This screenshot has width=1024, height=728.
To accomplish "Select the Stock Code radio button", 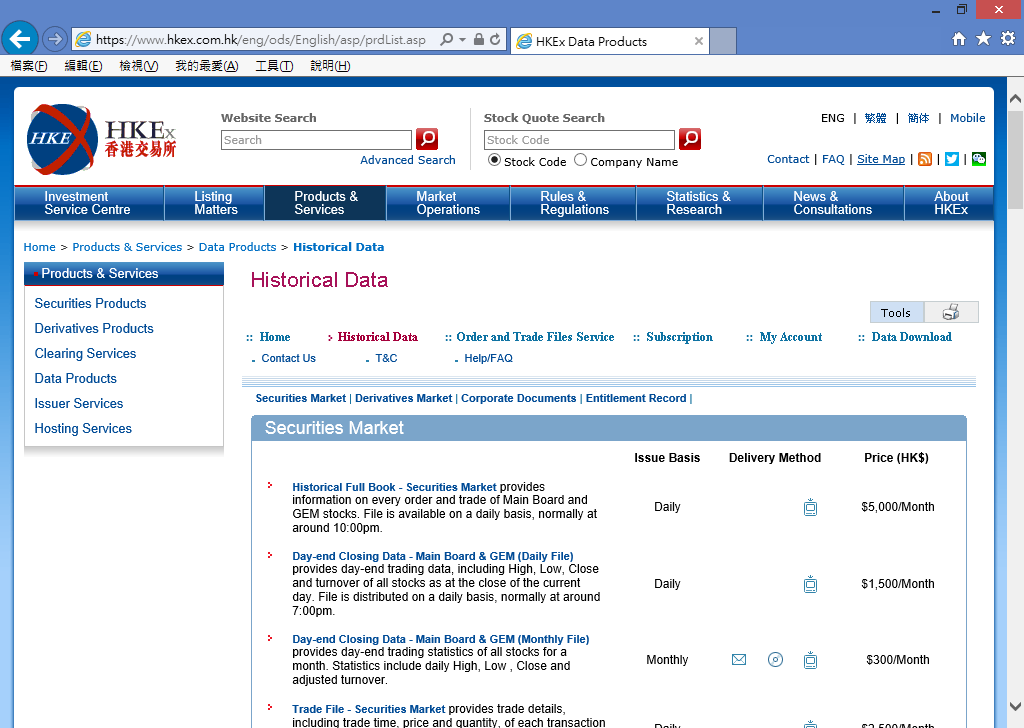I will click(494, 160).
